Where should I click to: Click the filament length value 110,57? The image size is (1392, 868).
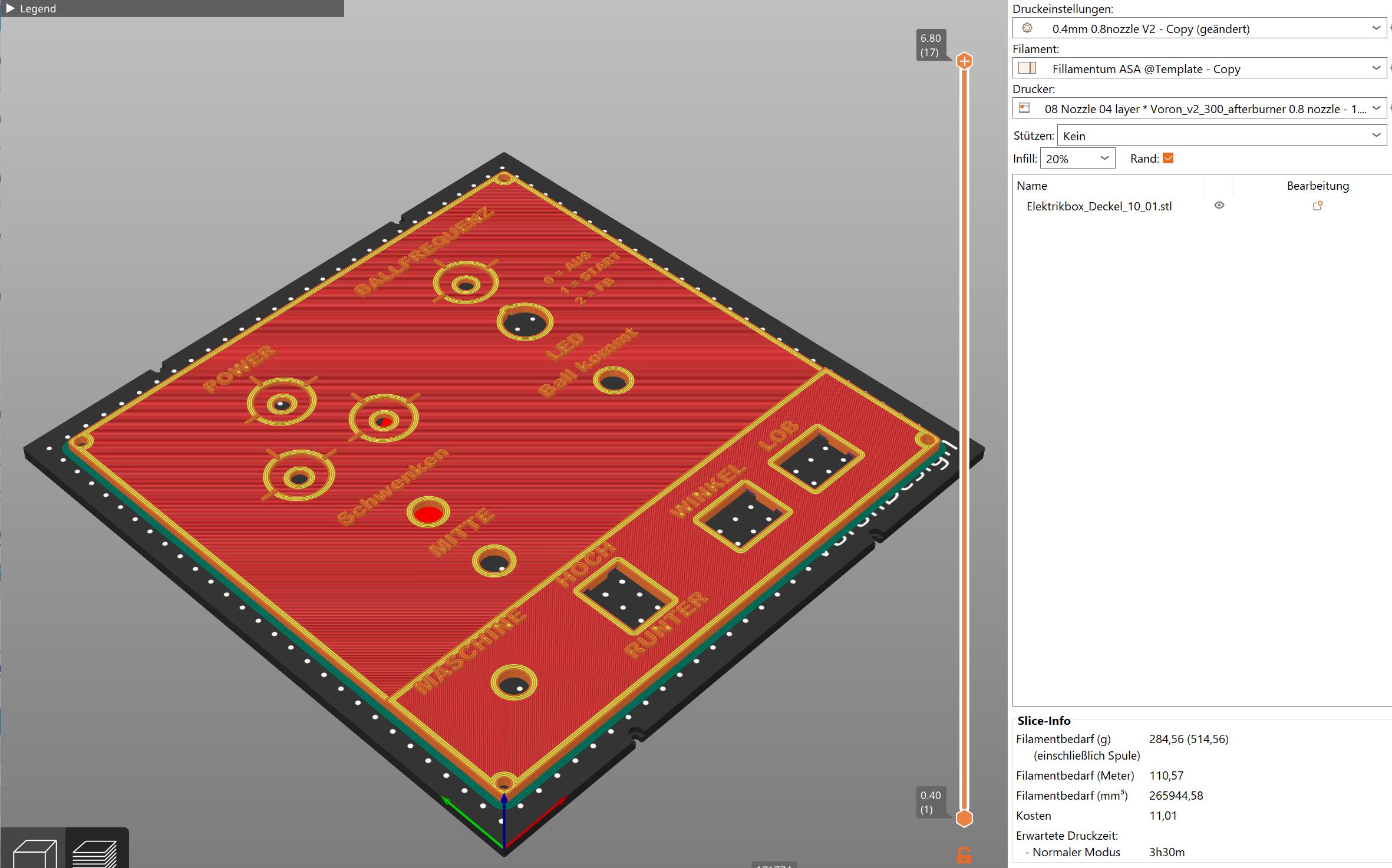[x=1166, y=775]
